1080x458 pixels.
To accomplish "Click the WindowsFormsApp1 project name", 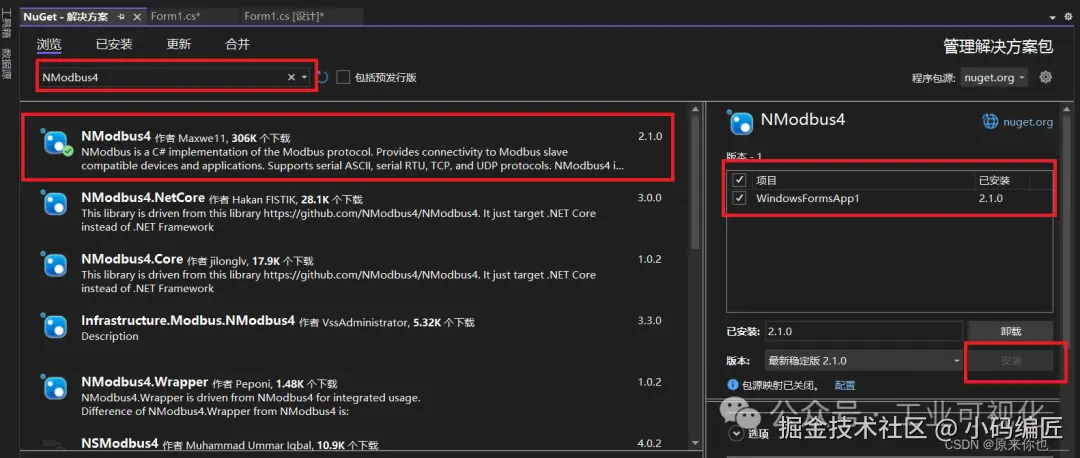I will pos(807,198).
